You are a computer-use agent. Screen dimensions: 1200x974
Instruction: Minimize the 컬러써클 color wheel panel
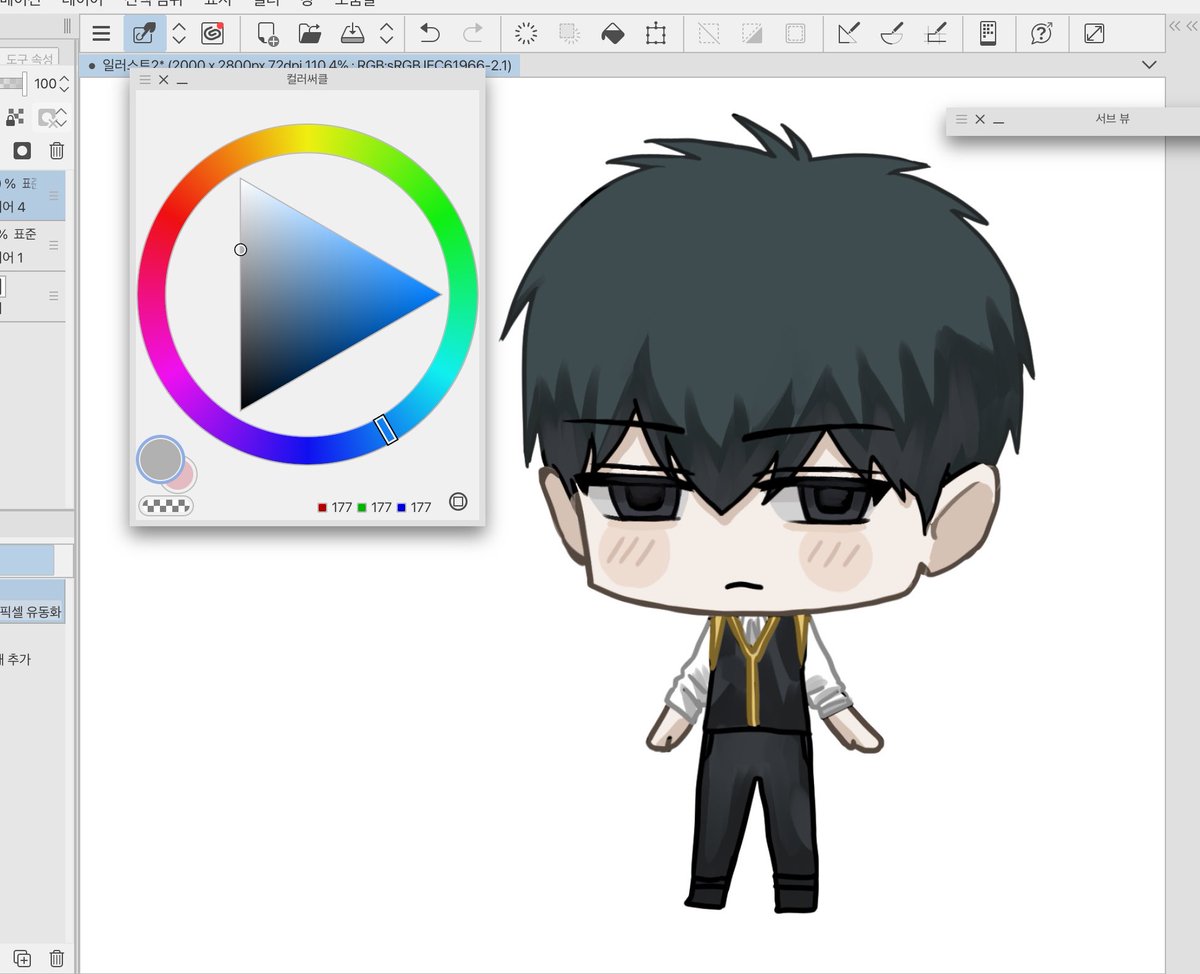click(182, 82)
